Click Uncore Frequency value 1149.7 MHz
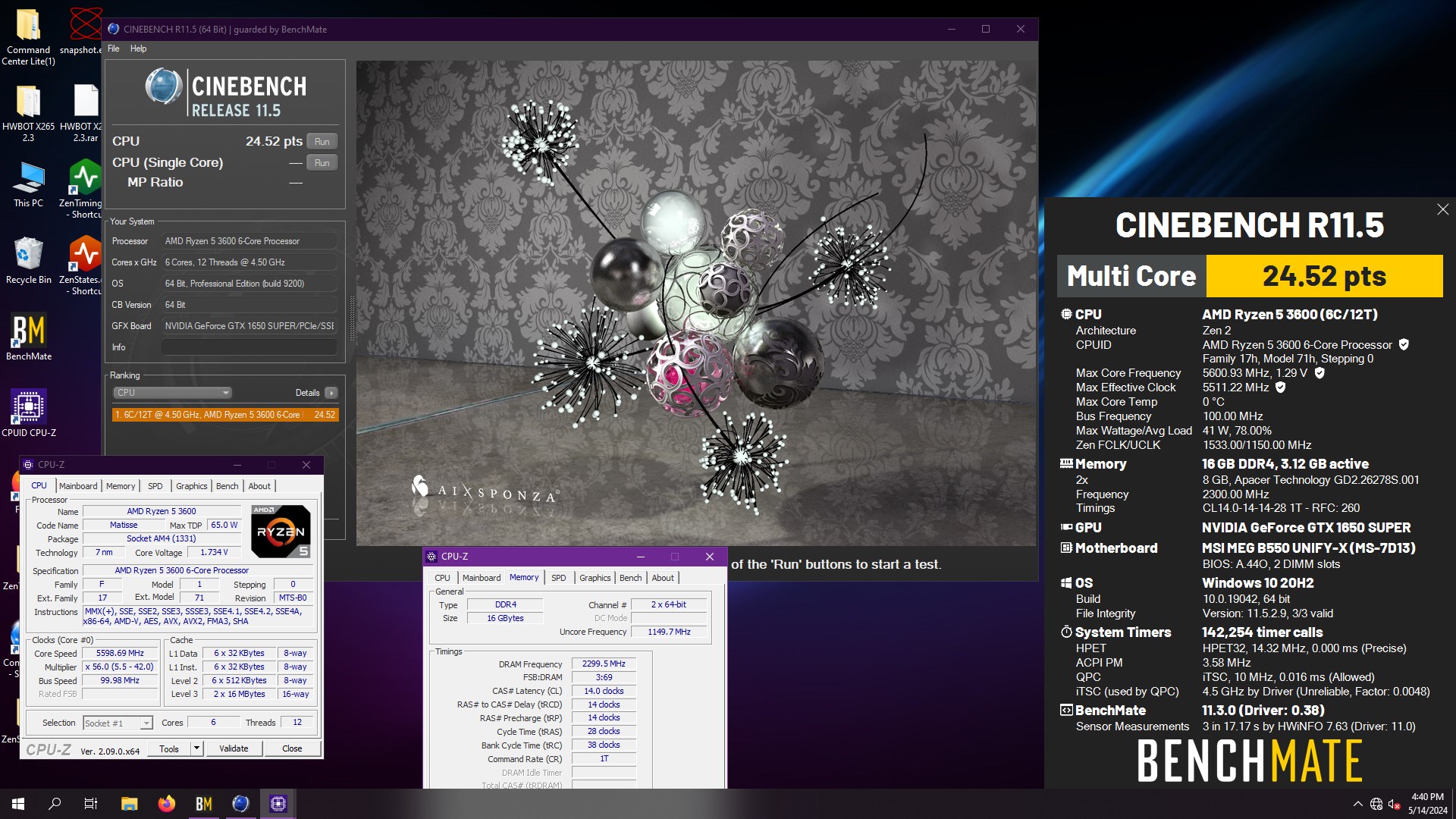Screen dimensions: 1456x819 [x=669, y=632]
